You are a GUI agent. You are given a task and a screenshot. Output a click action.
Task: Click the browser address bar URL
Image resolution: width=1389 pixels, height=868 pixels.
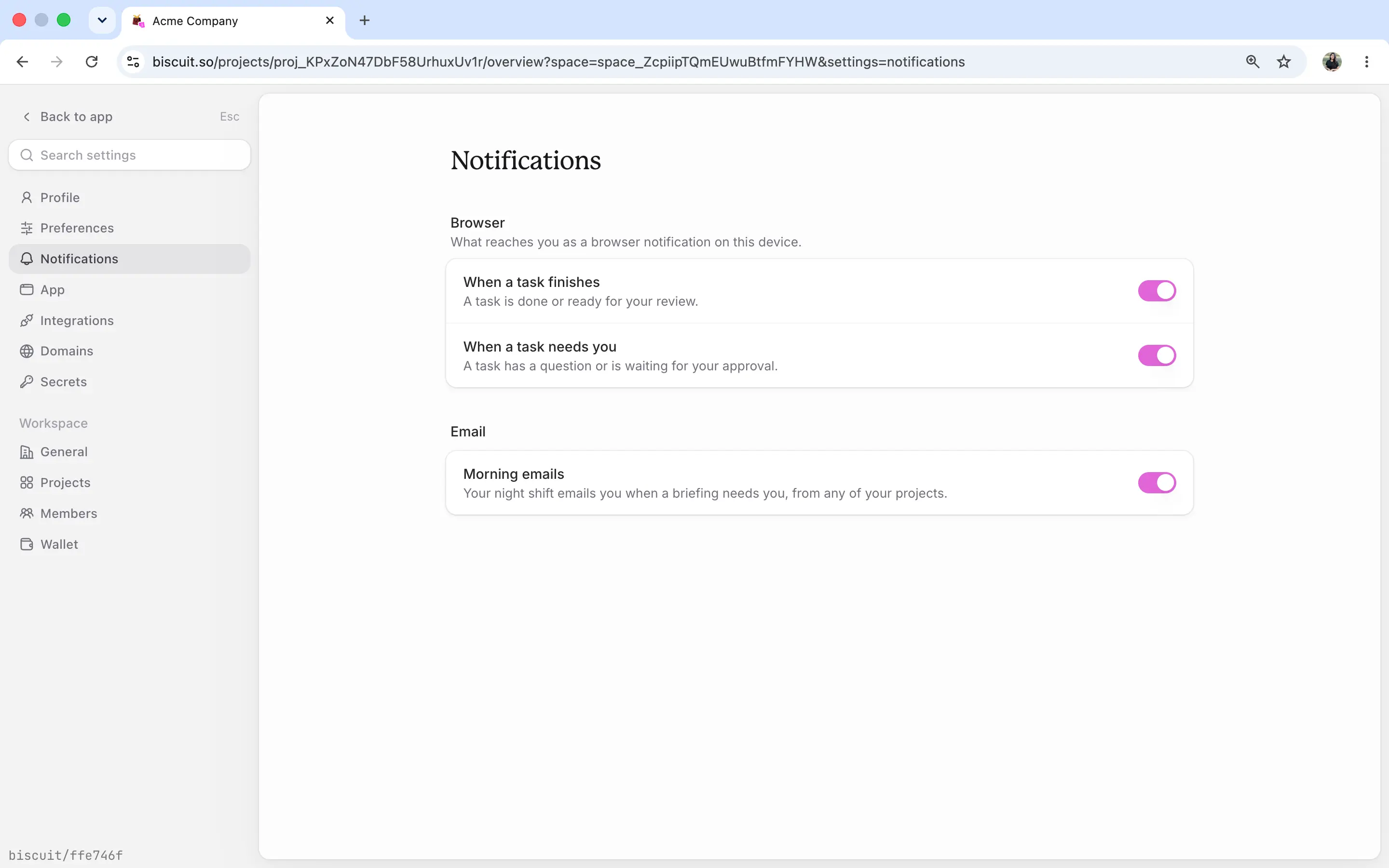click(x=558, y=61)
